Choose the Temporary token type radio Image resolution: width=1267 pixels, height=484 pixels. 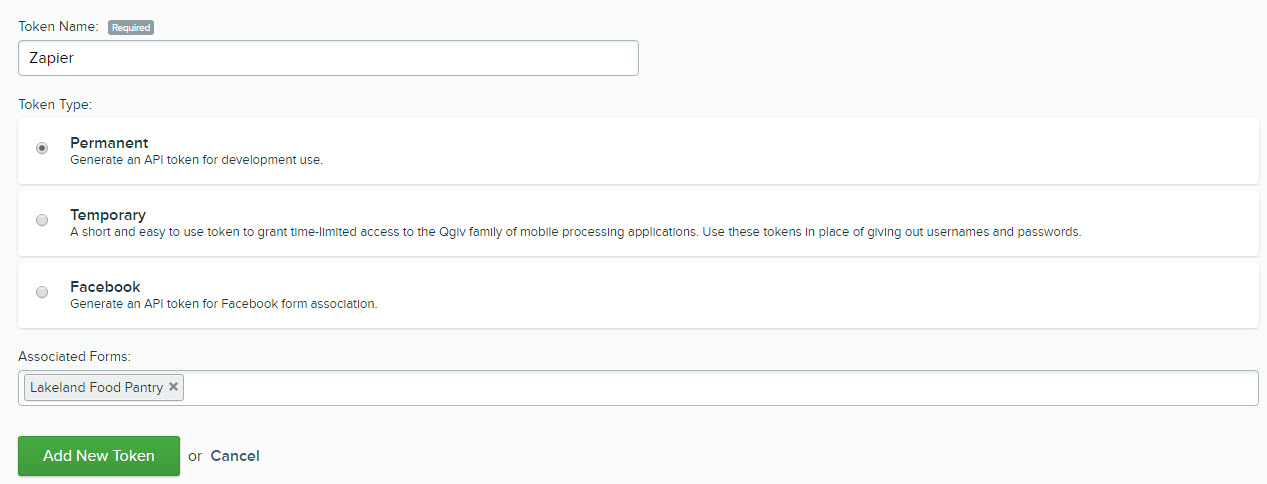[x=42, y=220]
